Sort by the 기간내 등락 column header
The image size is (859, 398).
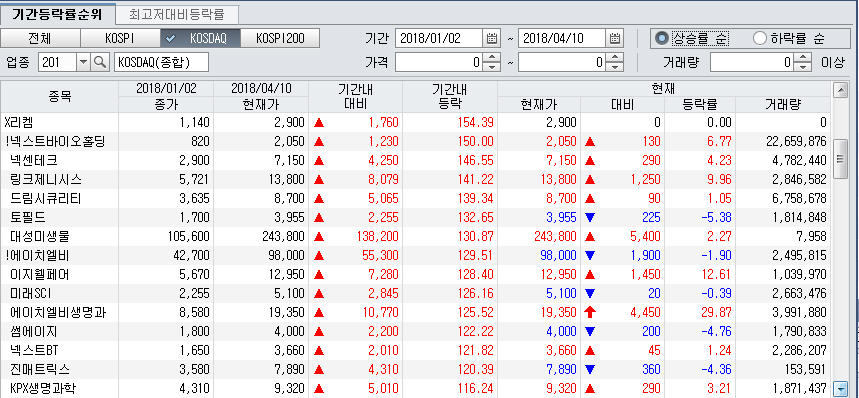coord(449,97)
